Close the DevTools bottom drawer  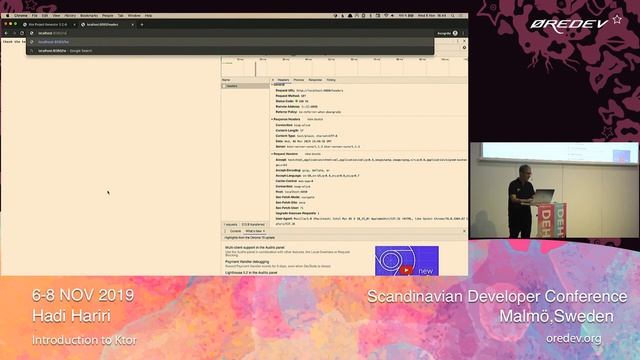point(464,231)
